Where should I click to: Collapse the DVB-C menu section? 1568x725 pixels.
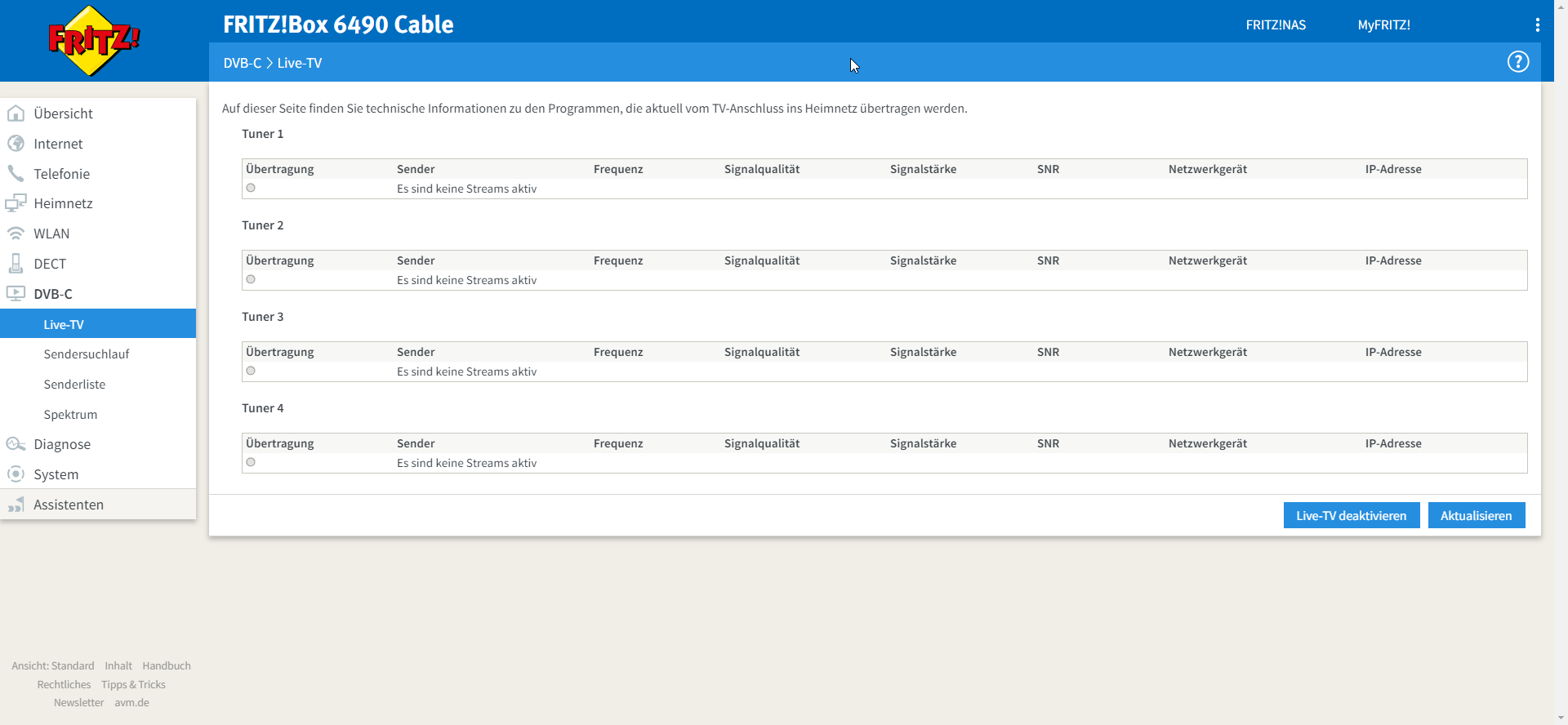pos(98,294)
